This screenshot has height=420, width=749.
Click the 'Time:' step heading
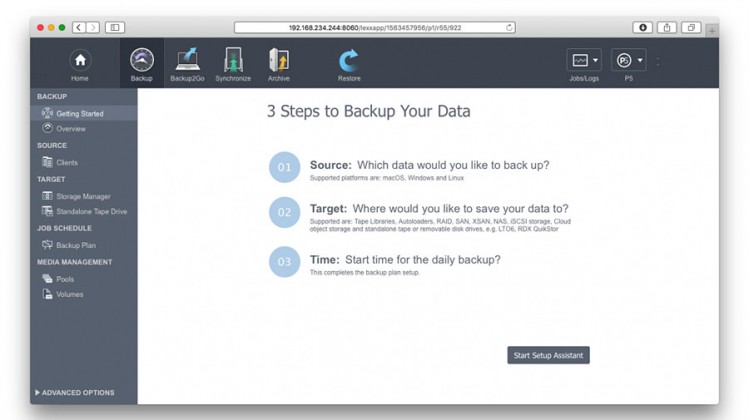(324, 259)
